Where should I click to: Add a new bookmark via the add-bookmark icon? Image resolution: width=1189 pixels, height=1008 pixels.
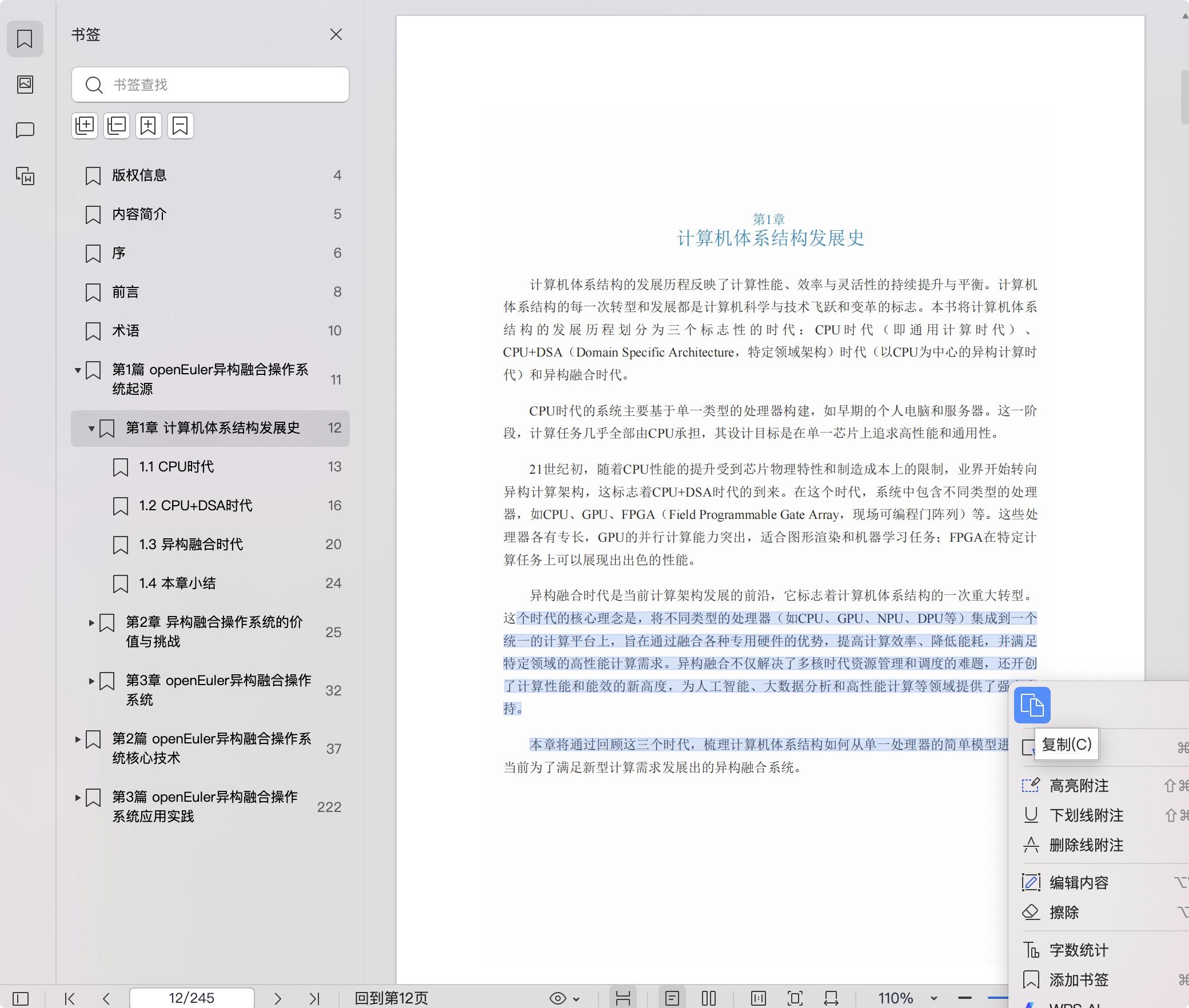149,126
